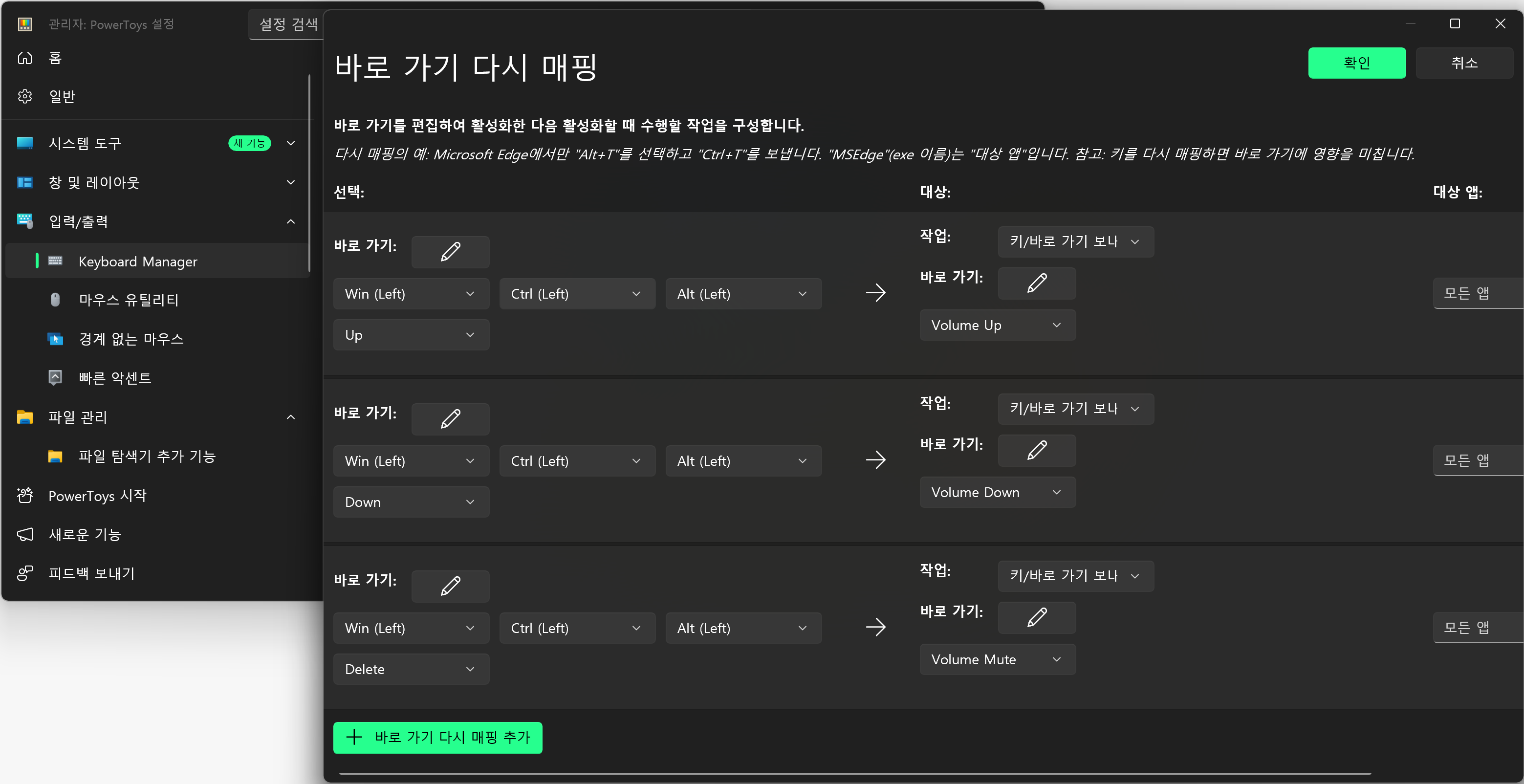Open the Volume Mute dropdown
This screenshot has width=1524, height=784.
(998, 659)
